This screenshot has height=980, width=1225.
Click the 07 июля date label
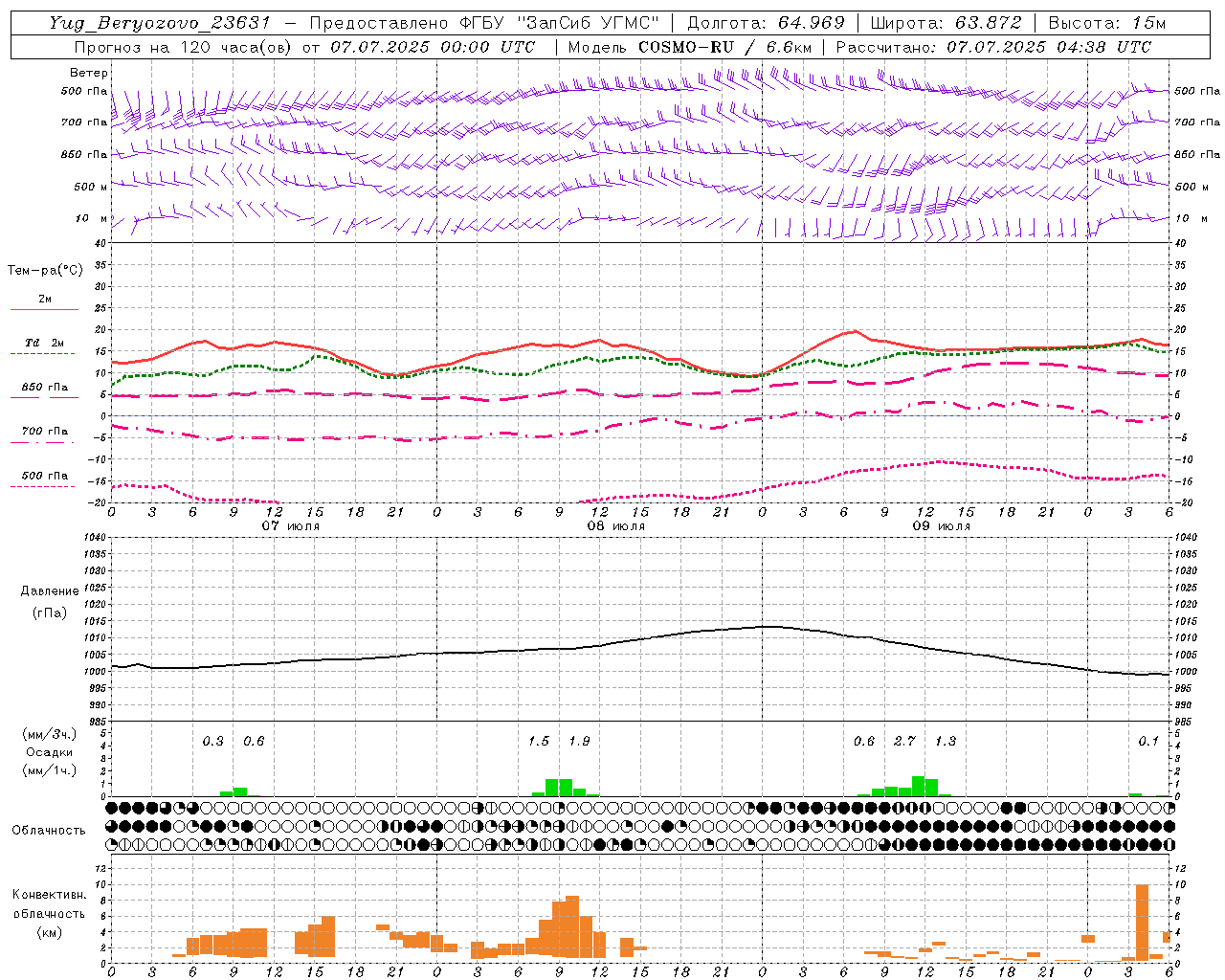coord(291,526)
